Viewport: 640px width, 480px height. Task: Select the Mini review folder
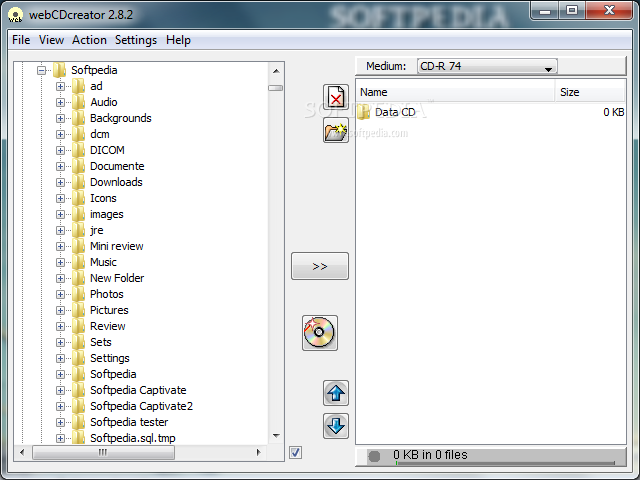pos(117,246)
